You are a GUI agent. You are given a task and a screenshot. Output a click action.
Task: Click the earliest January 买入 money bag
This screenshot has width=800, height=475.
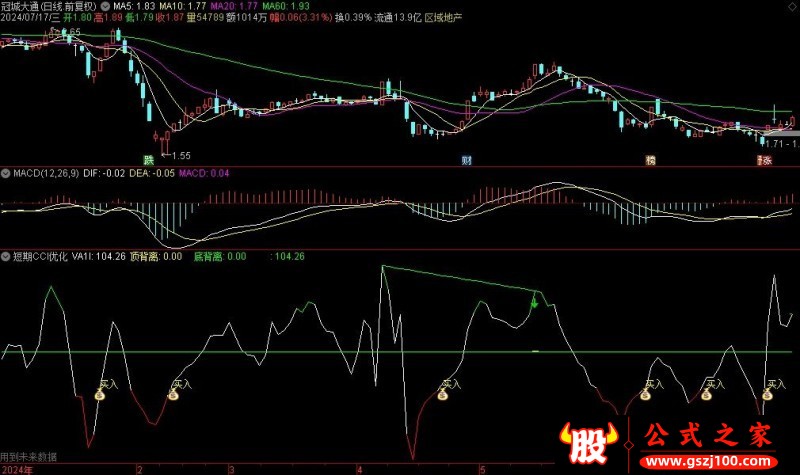coord(100,394)
